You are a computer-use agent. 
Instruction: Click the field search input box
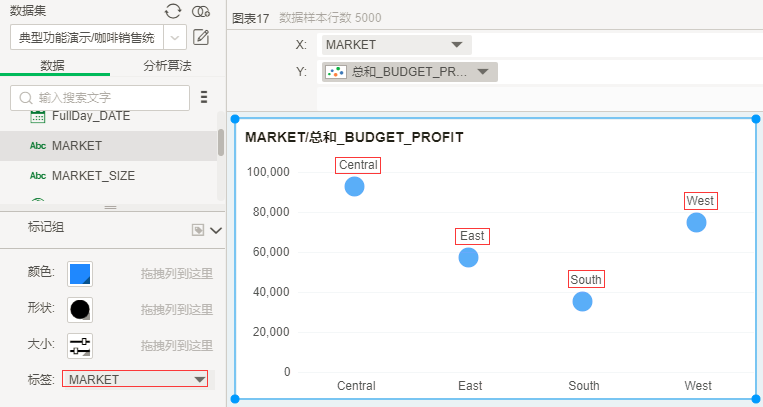(x=100, y=97)
